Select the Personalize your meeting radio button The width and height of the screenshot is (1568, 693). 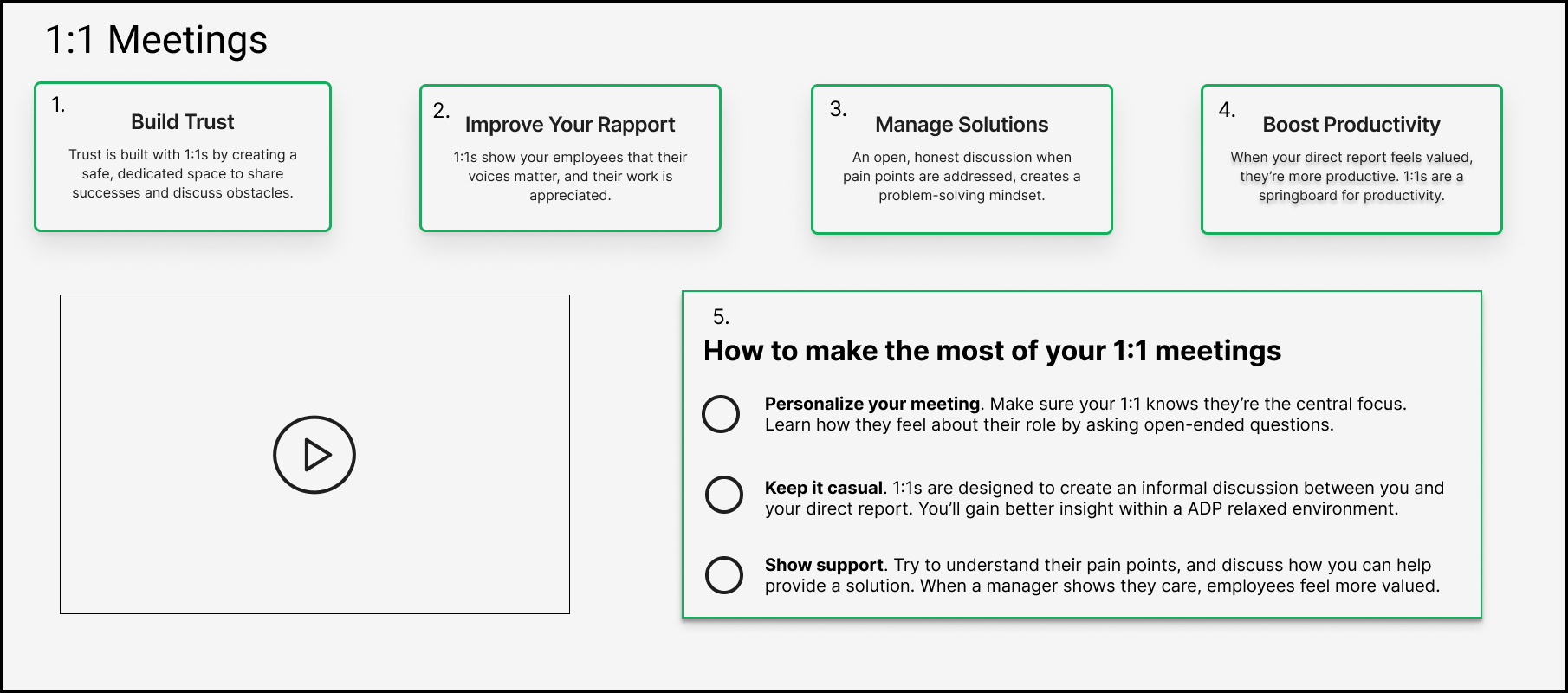coord(721,414)
